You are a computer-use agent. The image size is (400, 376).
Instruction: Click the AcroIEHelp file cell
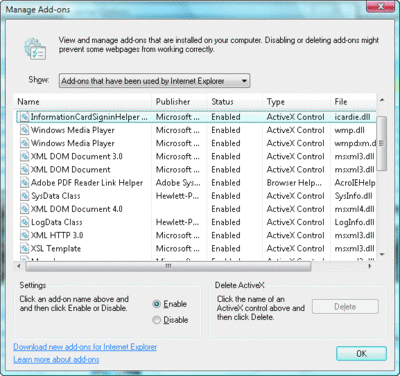pos(355,183)
